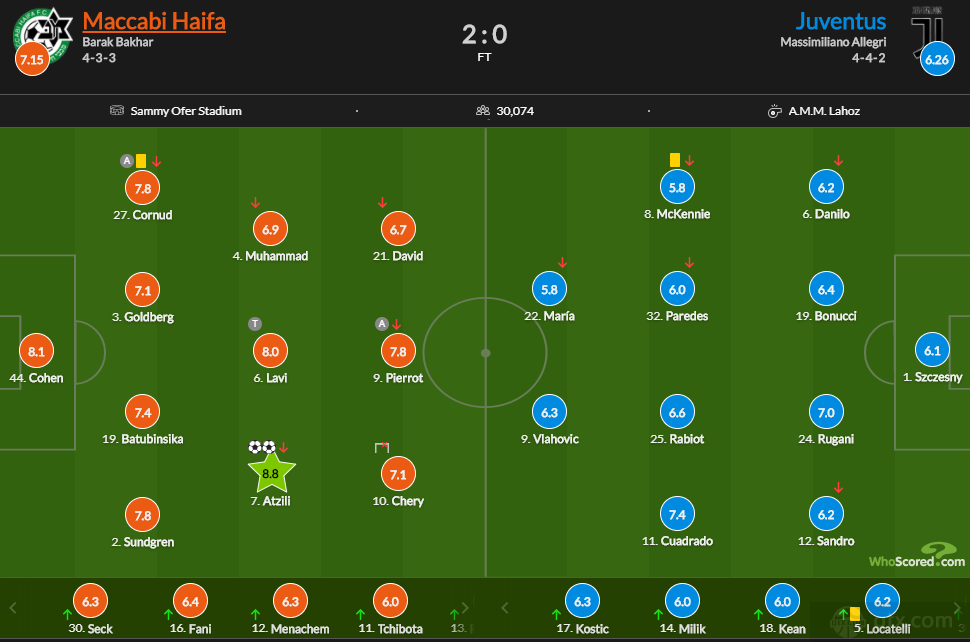Click Cohen's 8.1 goalkeeper rating circle

(36, 351)
